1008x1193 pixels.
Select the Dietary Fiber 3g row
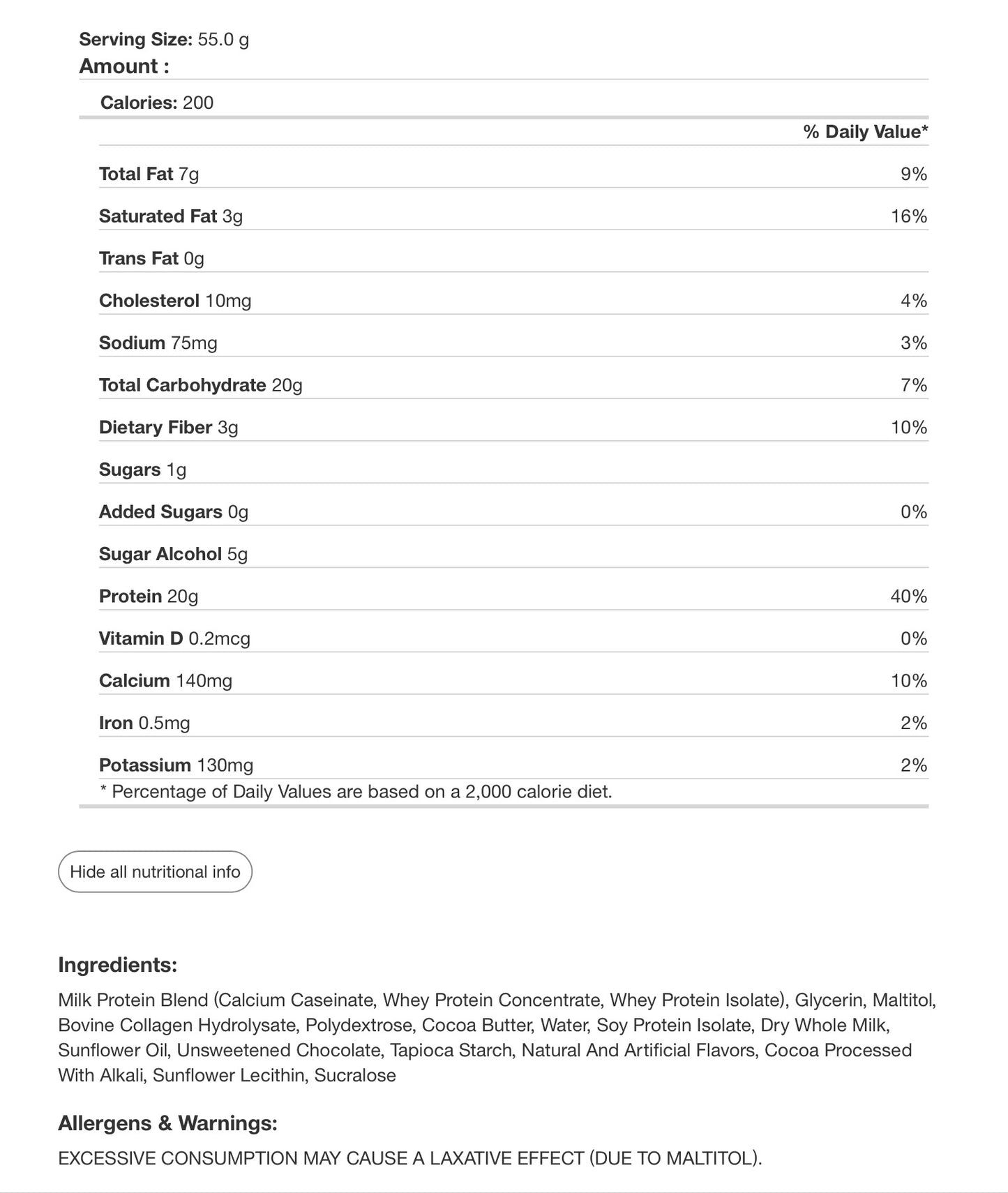513,427
